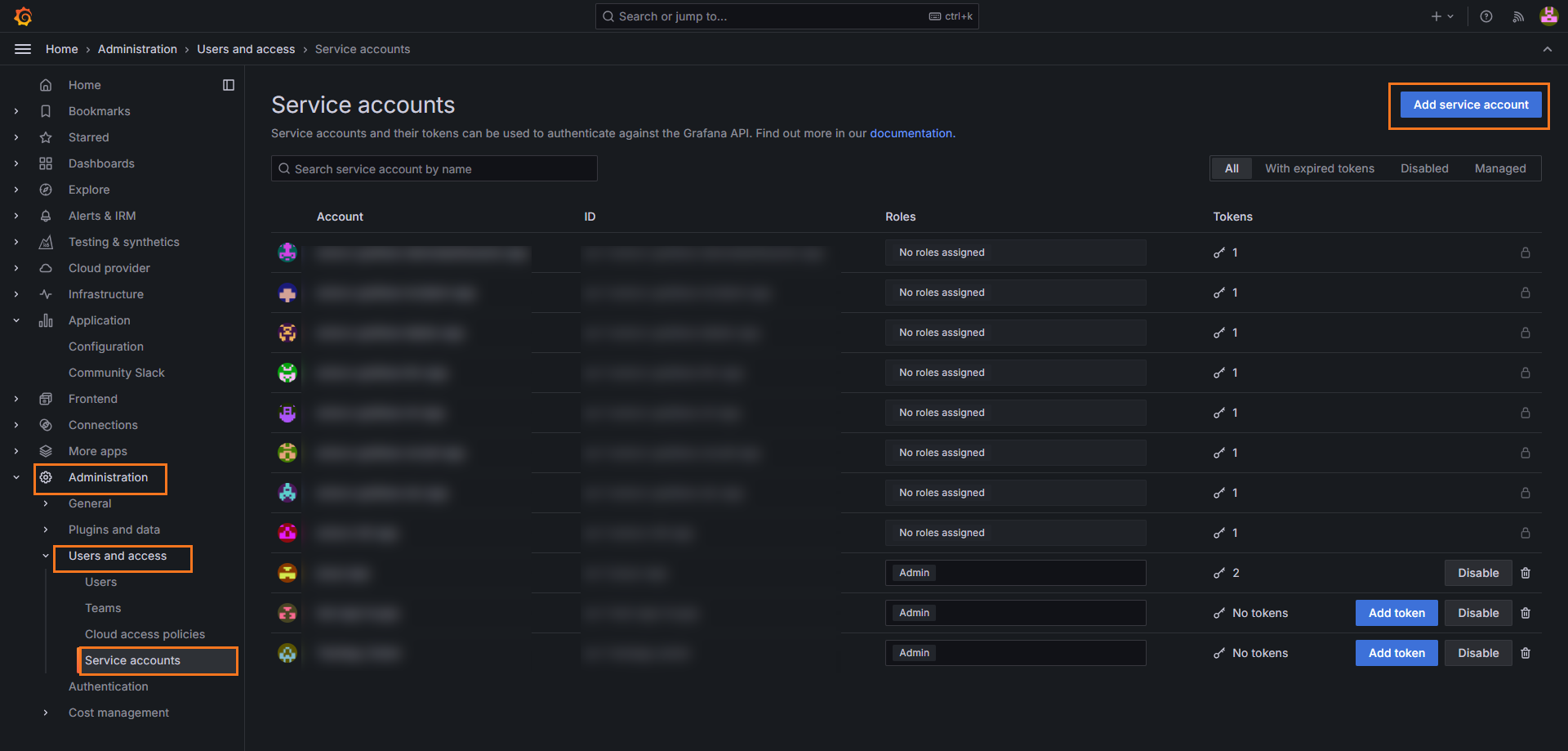Click the Infrastructure pulse icon

(46, 294)
